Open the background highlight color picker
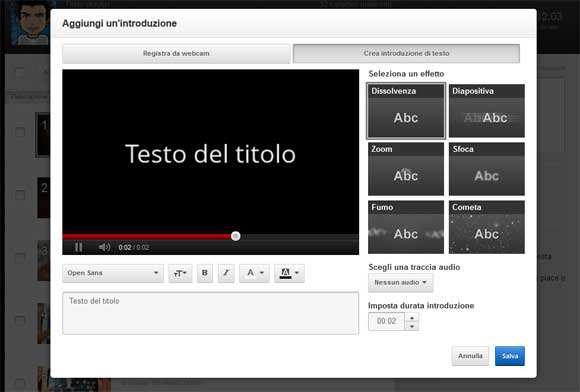 coord(289,273)
